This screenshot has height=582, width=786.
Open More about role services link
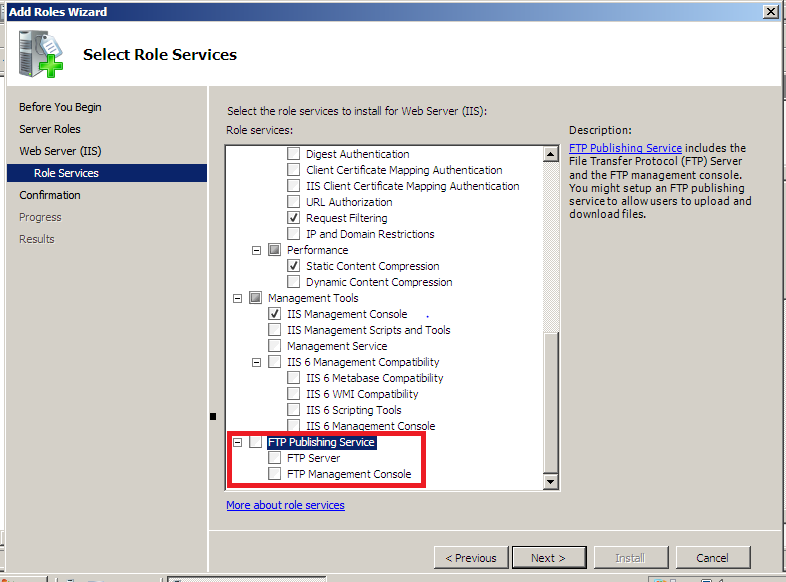(x=285, y=505)
